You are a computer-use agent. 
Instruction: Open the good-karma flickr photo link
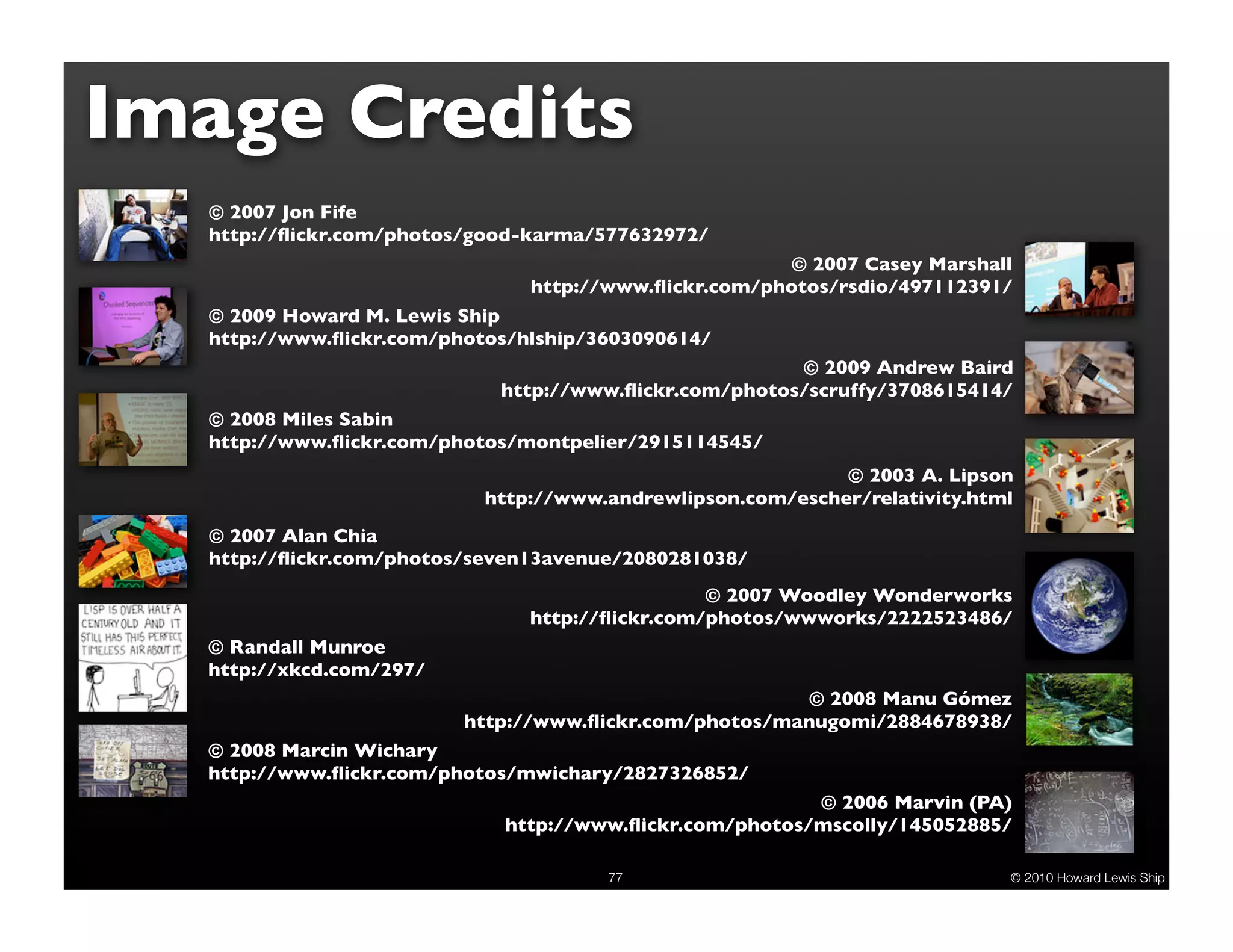458,235
